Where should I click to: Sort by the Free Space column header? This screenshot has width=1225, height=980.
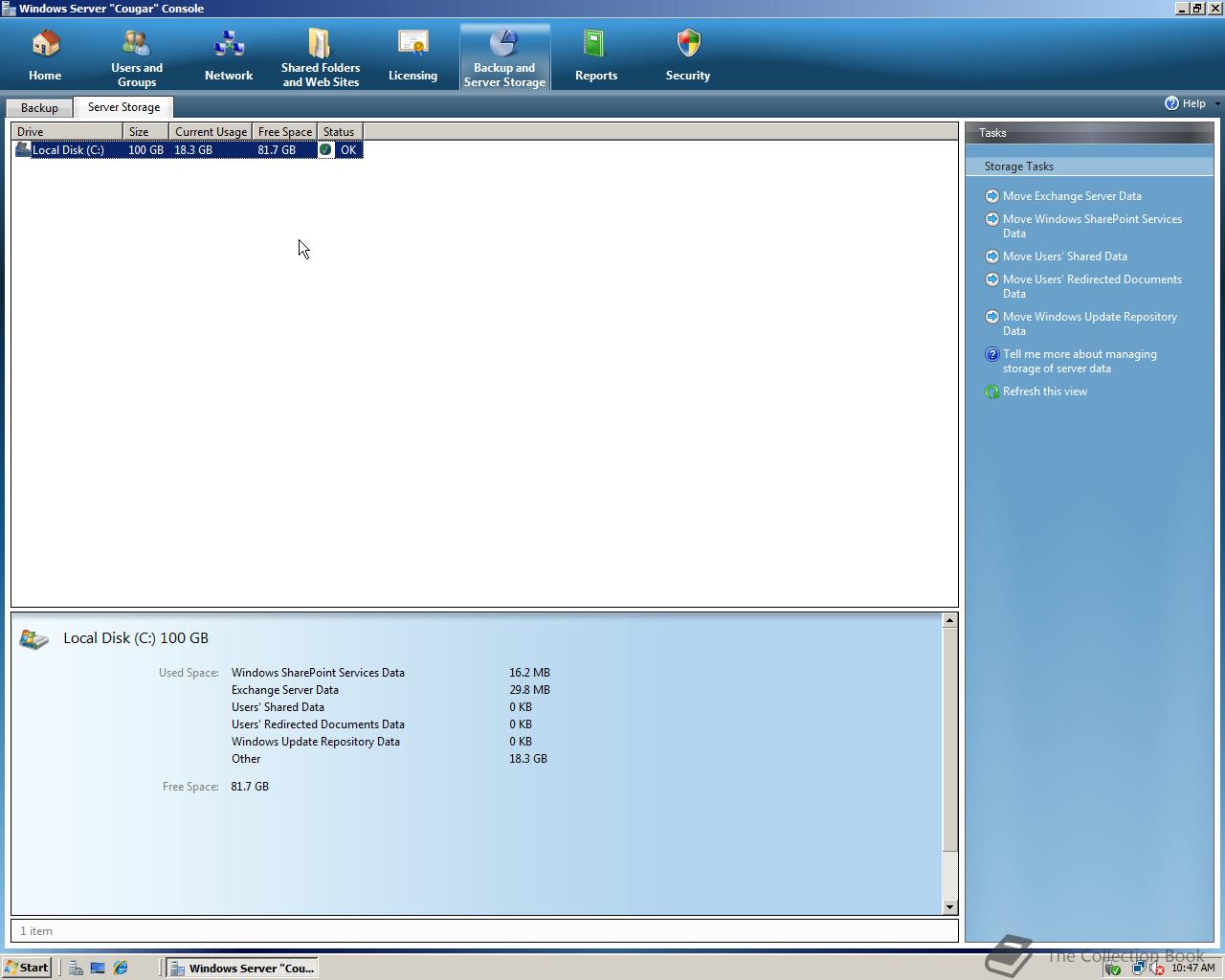(284, 131)
